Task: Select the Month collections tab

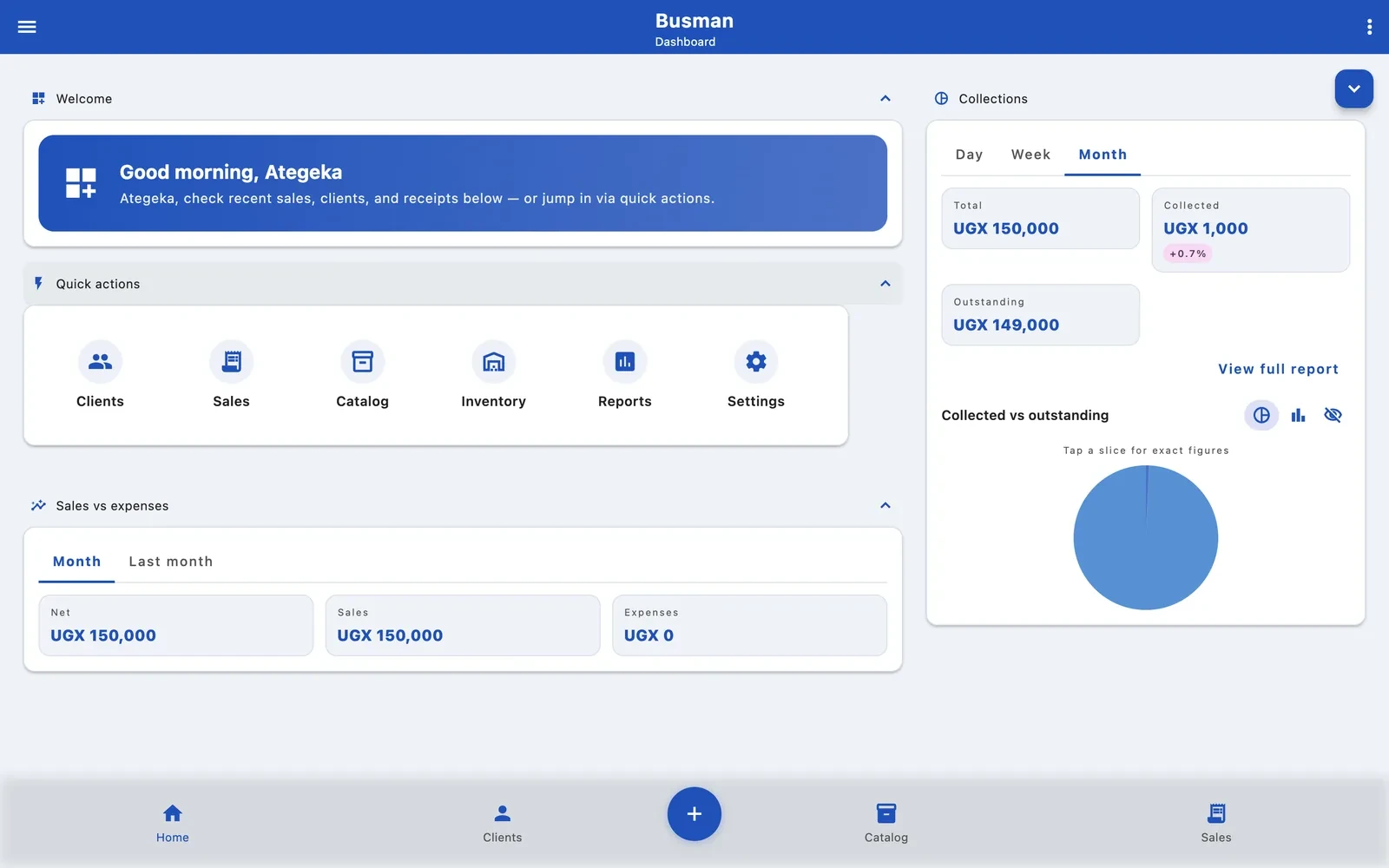Action: pyautogui.click(x=1103, y=155)
